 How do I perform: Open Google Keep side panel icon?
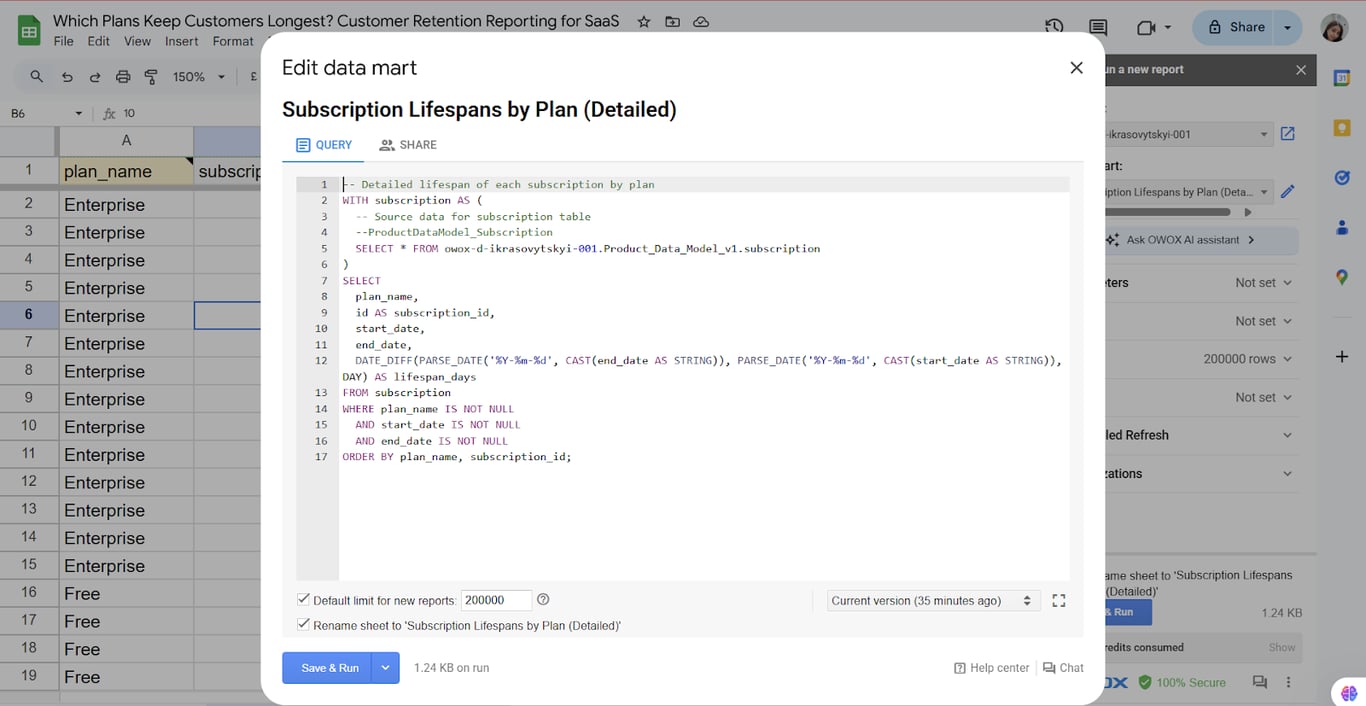1342,128
